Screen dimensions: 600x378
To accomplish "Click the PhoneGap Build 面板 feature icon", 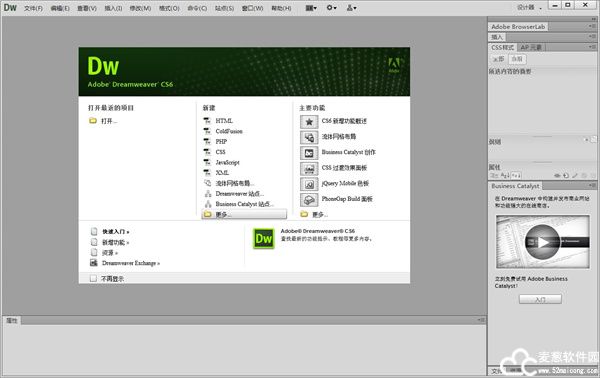I will click(x=309, y=200).
